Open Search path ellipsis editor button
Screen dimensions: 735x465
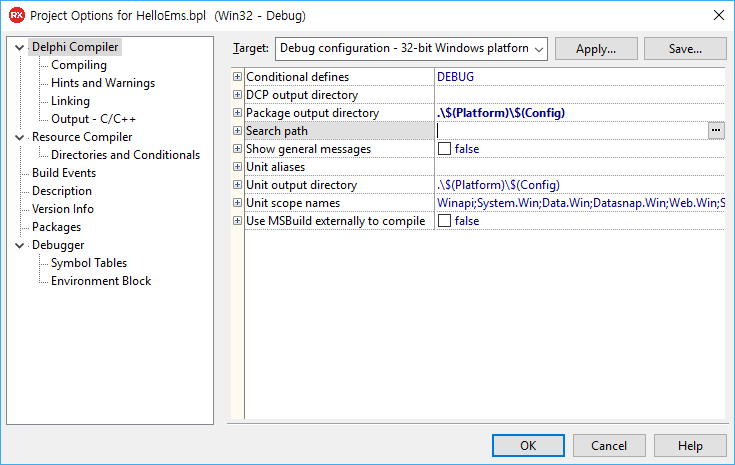[716, 131]
